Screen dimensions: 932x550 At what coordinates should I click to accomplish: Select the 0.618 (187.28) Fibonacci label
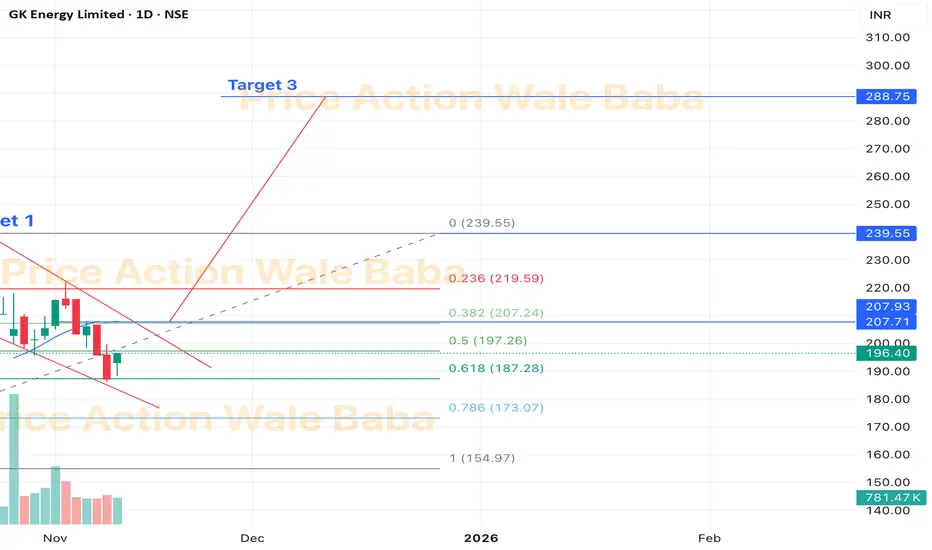coord(496,369)
